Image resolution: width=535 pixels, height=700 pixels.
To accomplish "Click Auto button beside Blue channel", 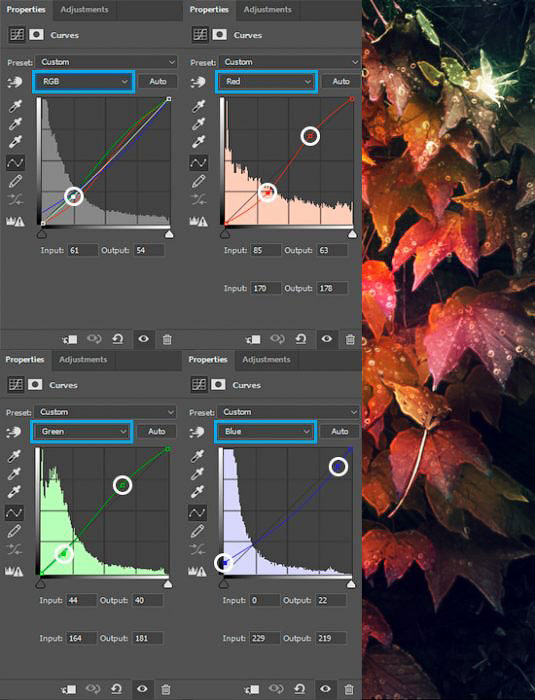I will click(339, 432).
